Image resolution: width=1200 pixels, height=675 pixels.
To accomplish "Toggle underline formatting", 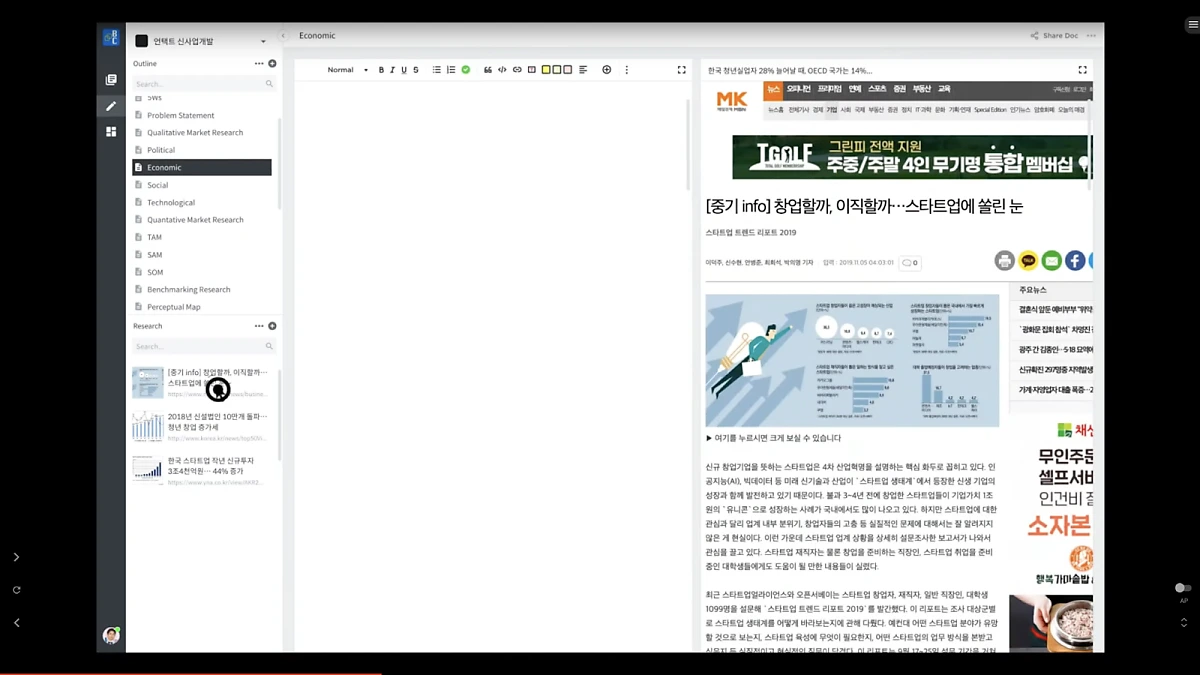I will (404, 69).
